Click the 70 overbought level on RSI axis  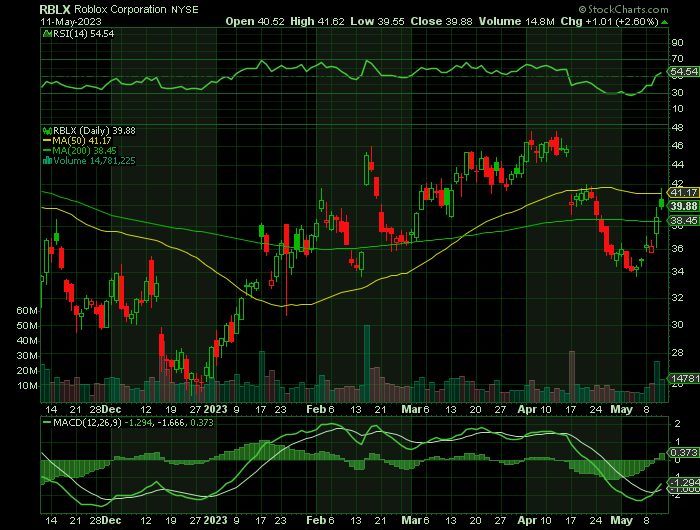[677, 58]
